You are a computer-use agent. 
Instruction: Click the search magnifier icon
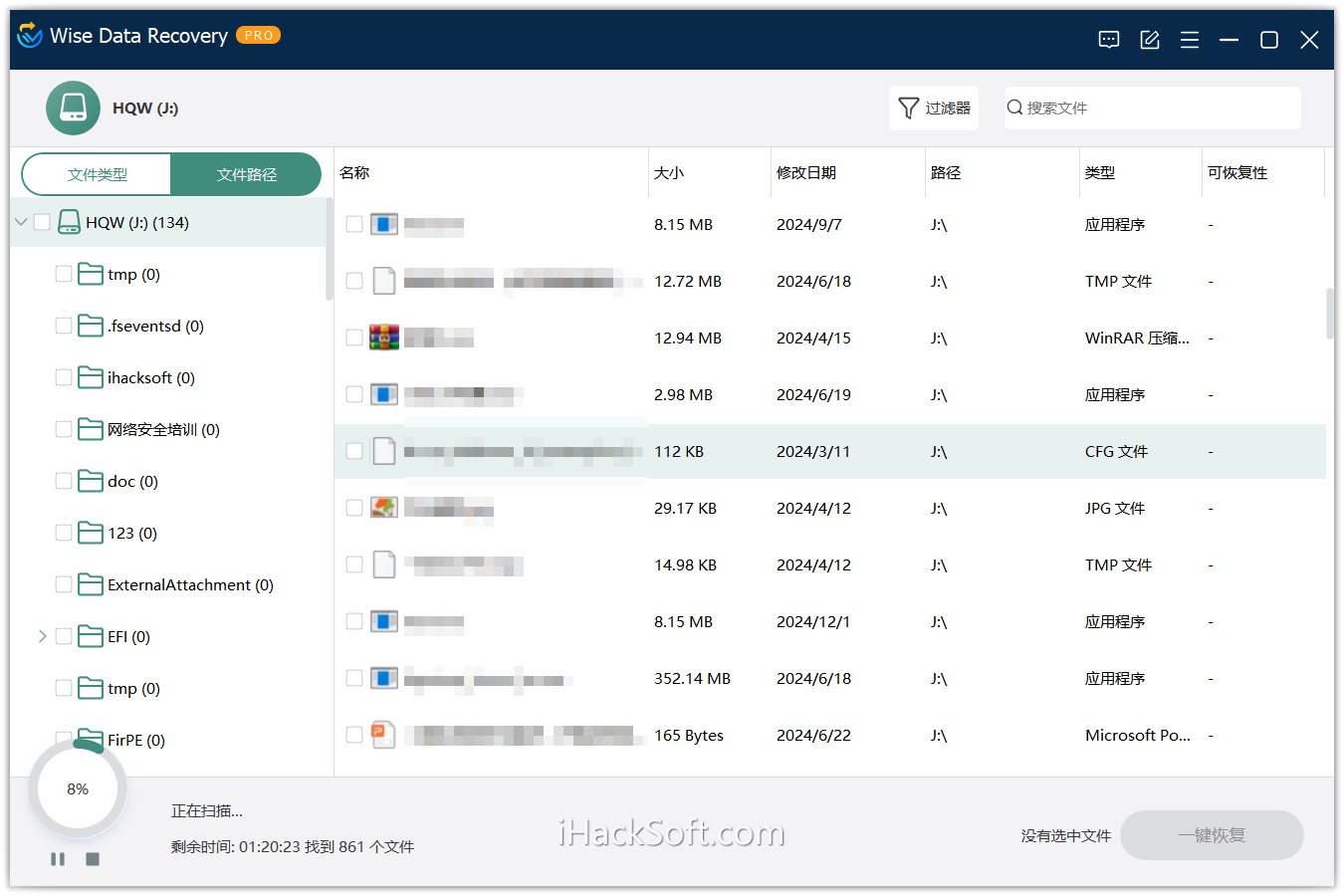(x=1014, y=108)
